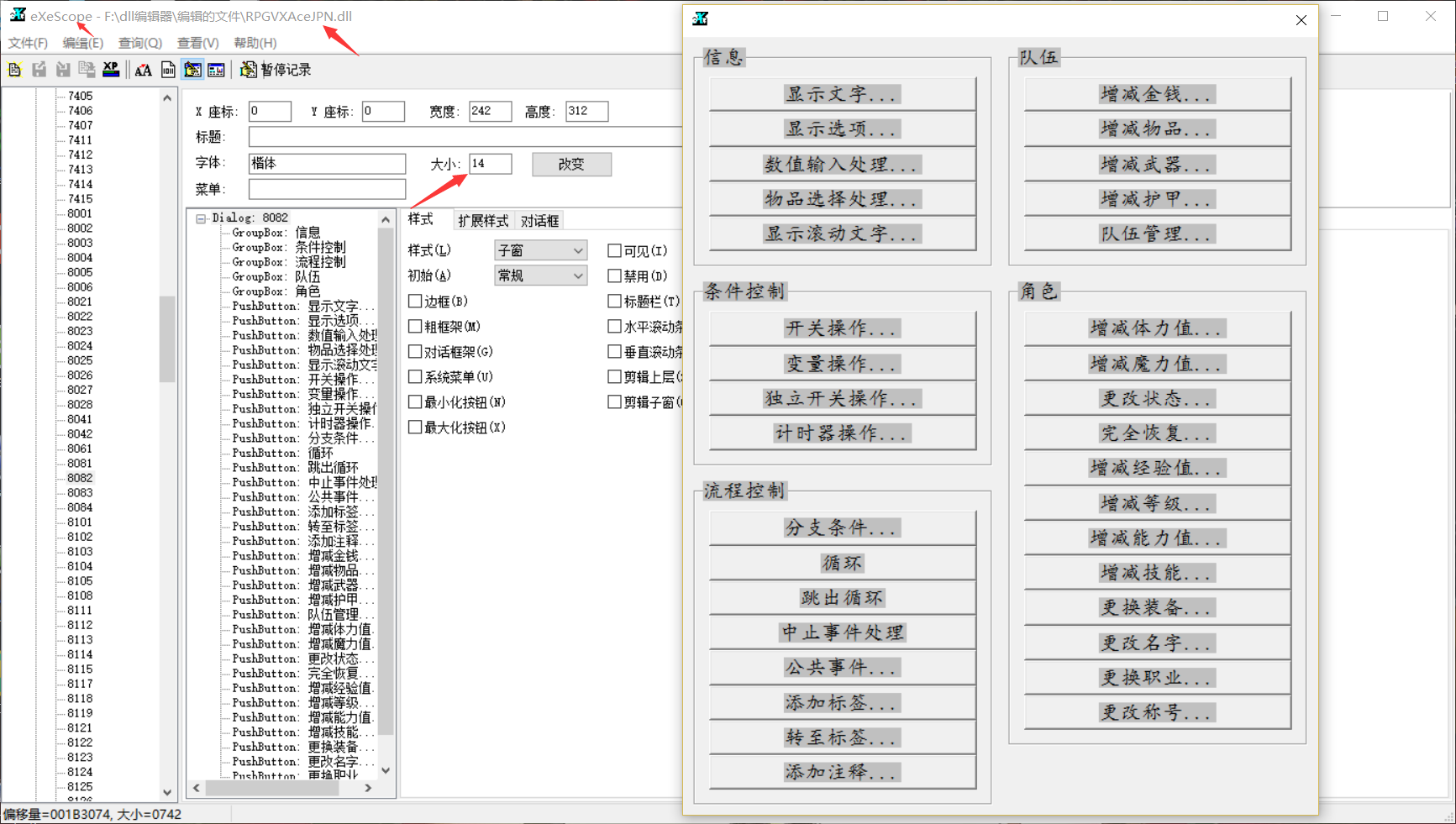
Task: Click the 字体 input field containing 楷体
Action: 327,163
